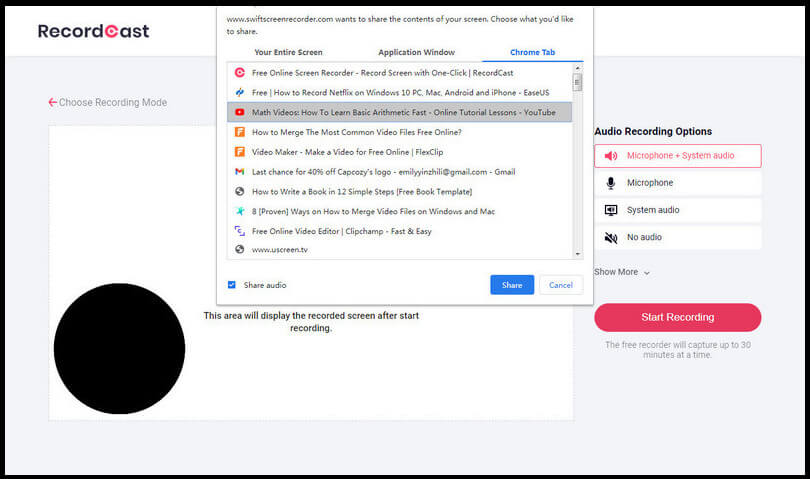810x479 pixels.
Task: Click the black circular webcam preview
Action: (x=119, y=348)
